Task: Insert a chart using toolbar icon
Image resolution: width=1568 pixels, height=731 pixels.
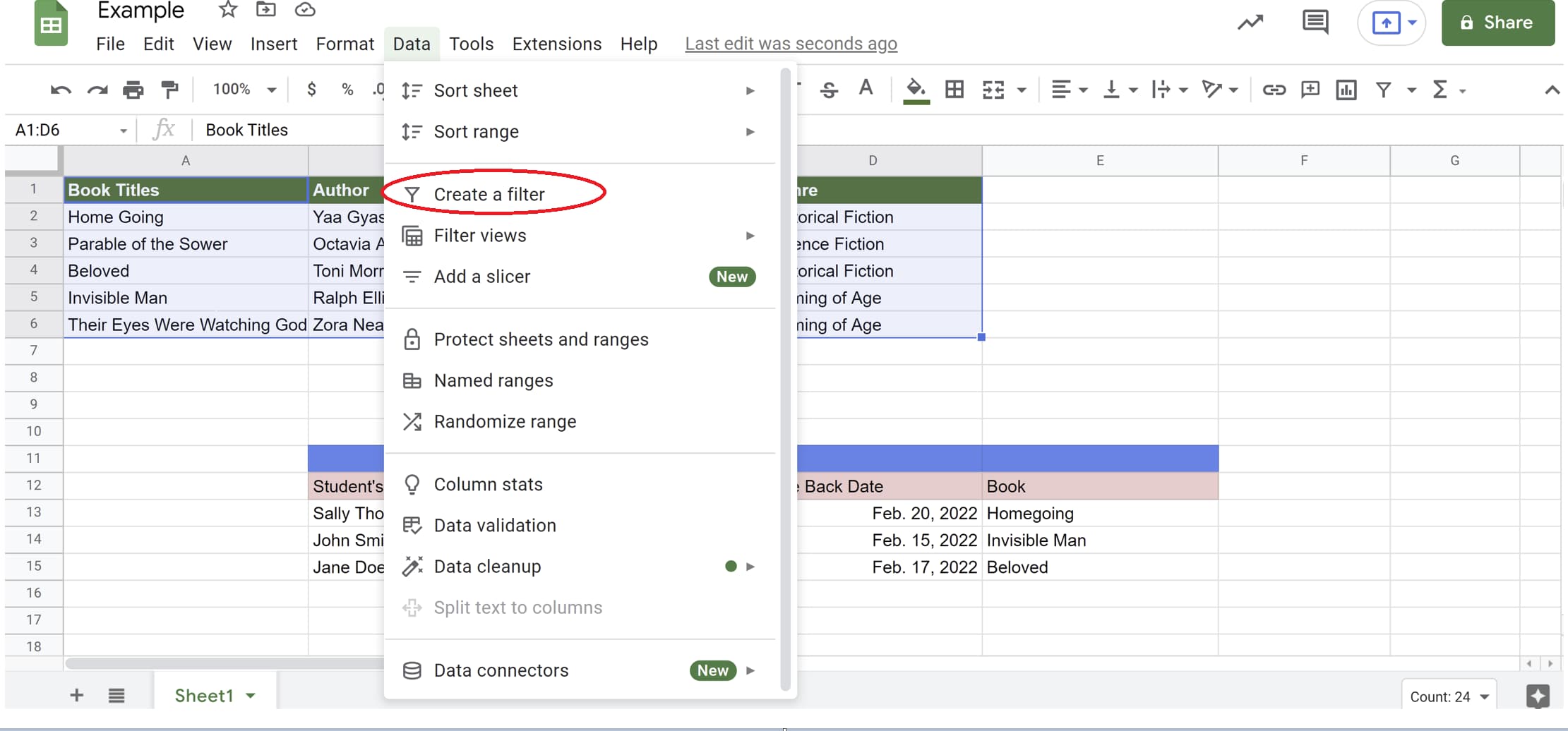Action: (1346, 90)
